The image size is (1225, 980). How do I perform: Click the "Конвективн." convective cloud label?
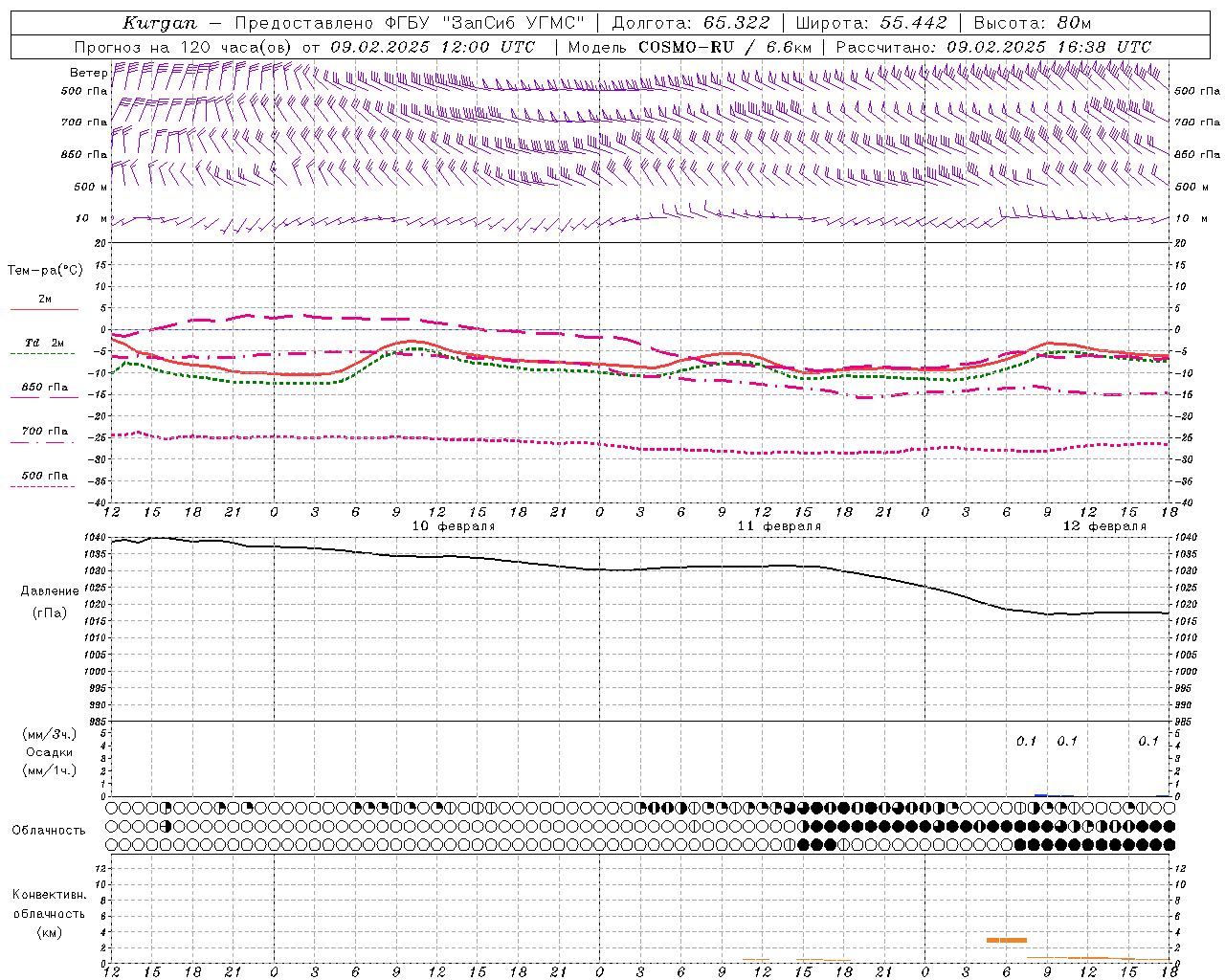tap(49, 895)
